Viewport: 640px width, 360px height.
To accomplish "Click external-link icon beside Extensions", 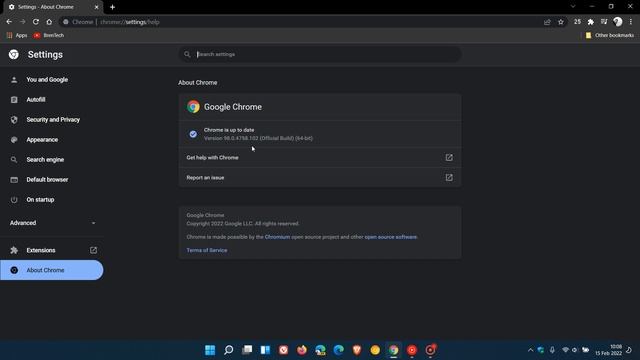I will (93, 250).
